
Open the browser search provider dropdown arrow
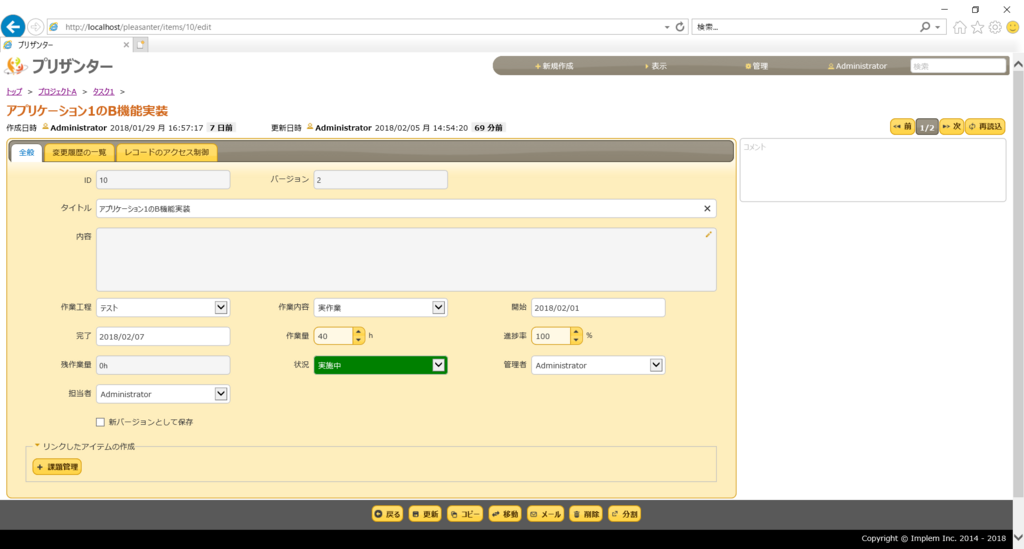tap(938, 27)
